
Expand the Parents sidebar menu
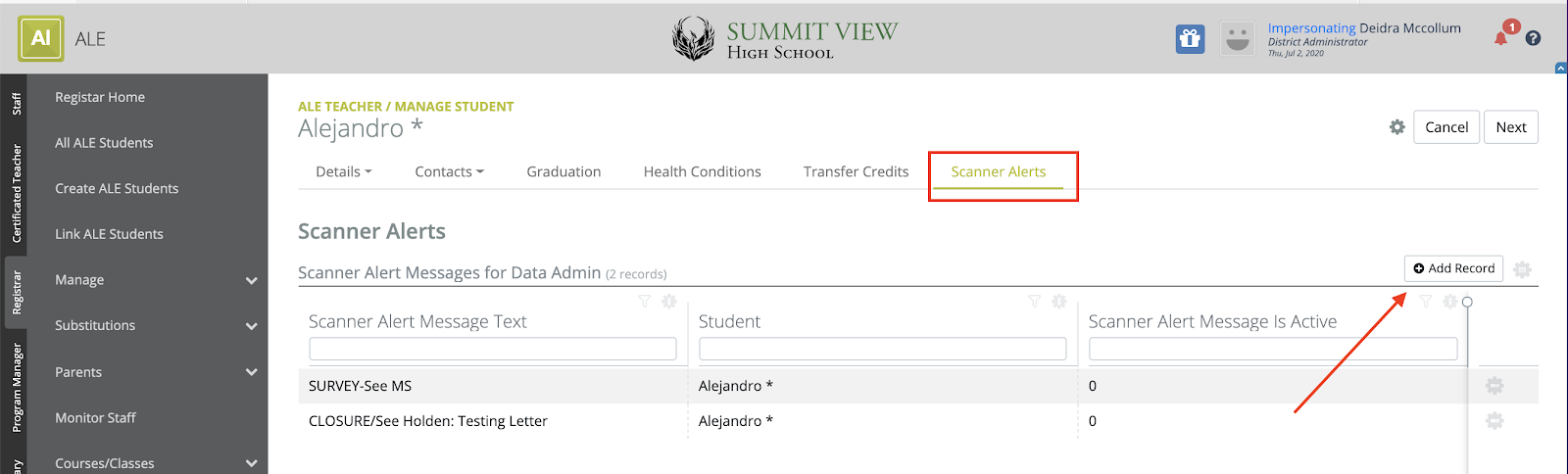click(252, 372)
